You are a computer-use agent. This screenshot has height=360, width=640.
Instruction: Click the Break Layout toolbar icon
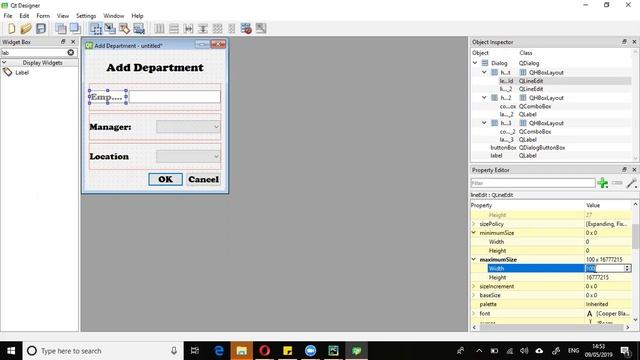pos(246,29)
